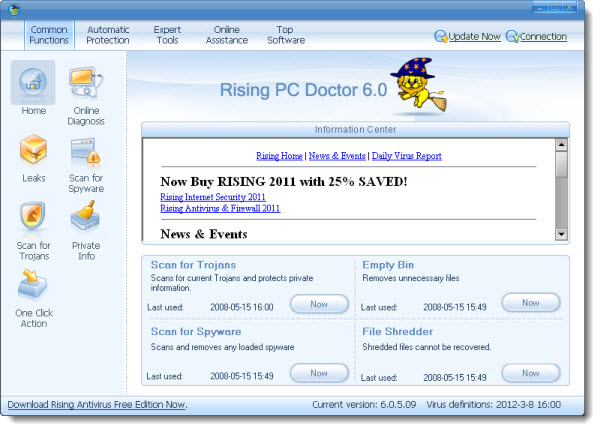Viewport: 600px width, 431px height.
Task: Open the Private Info cleaner icon
Action: [x=86, y=217]
